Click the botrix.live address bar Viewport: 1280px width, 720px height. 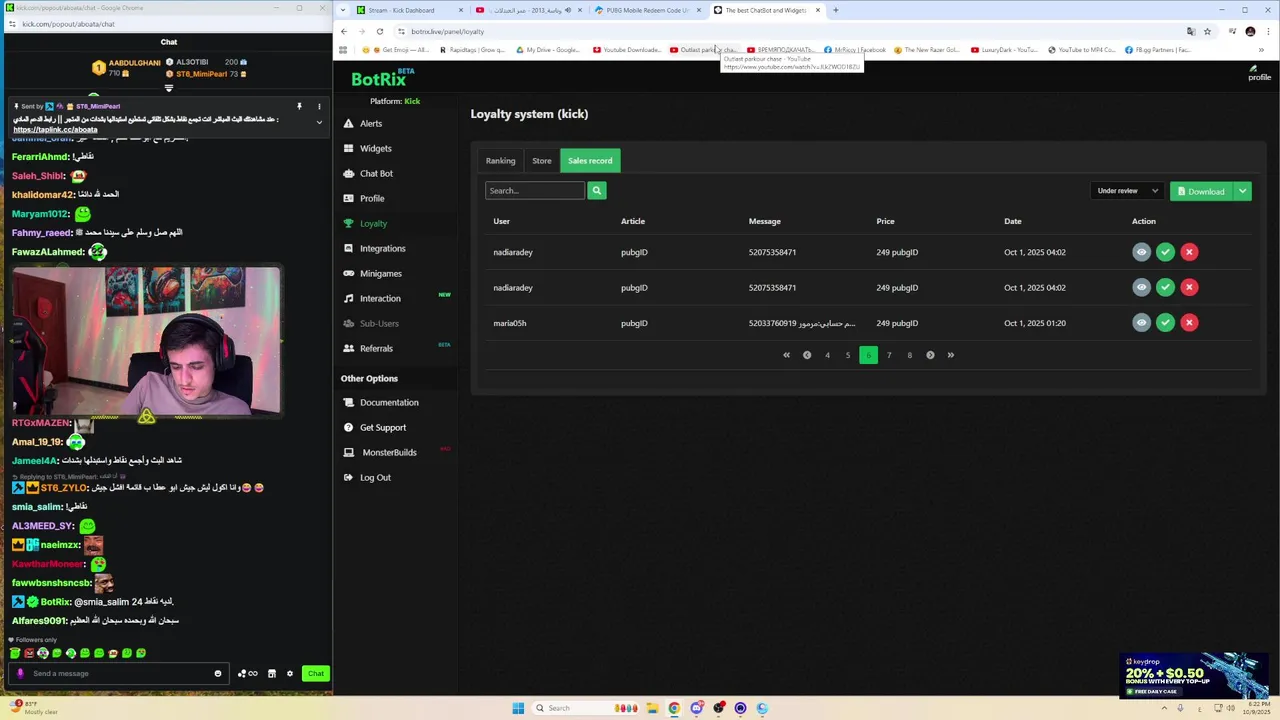[790, 31]
